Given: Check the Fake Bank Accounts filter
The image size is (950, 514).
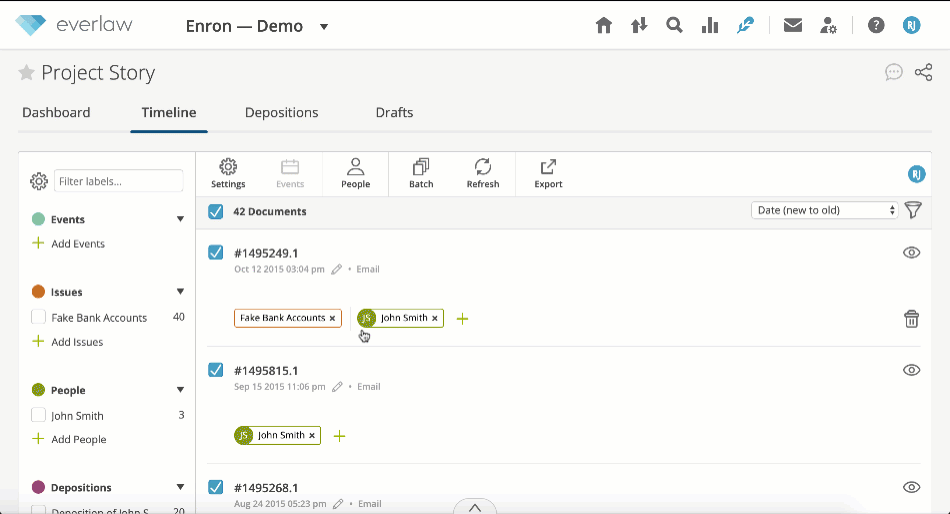Looking at the screenshot, I should pyautogui.click(x=38, y=317).
